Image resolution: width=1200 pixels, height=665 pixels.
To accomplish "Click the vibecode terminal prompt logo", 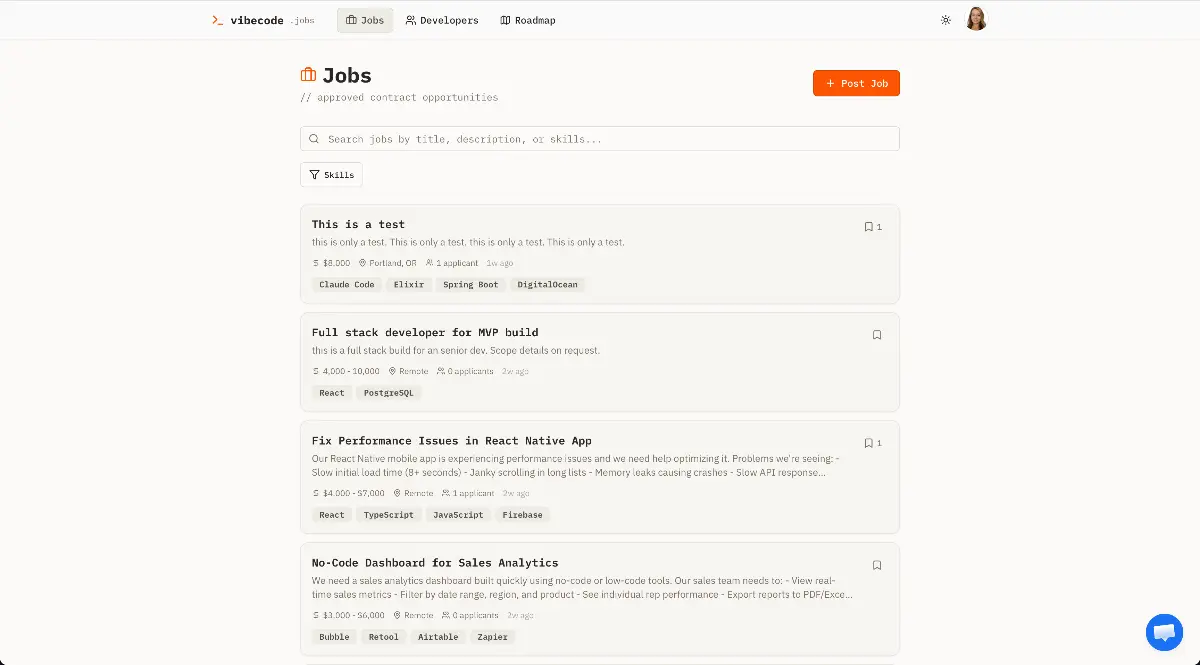I will coord(215,19).
